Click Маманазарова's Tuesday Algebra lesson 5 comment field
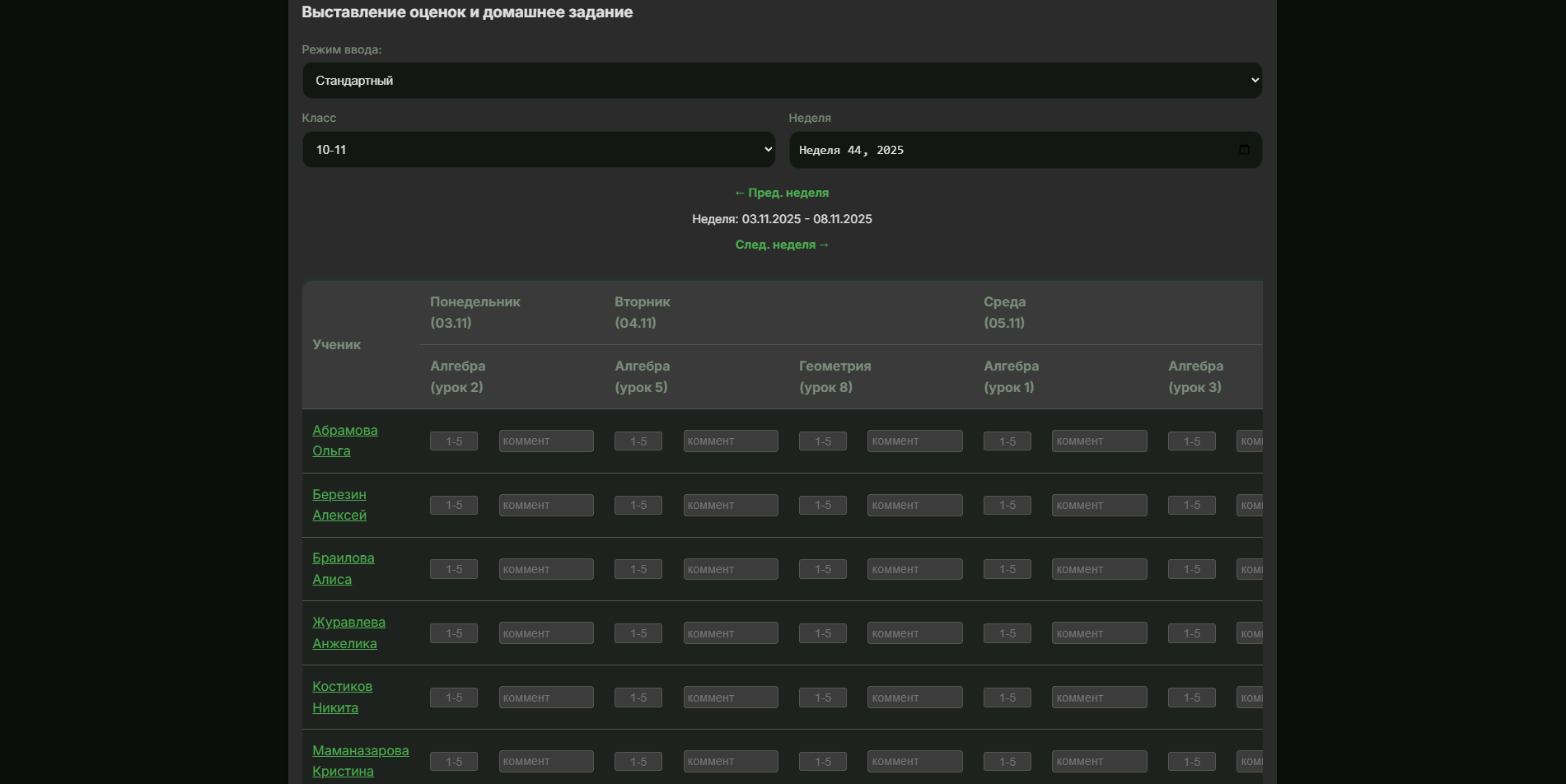 pos(731,762)
